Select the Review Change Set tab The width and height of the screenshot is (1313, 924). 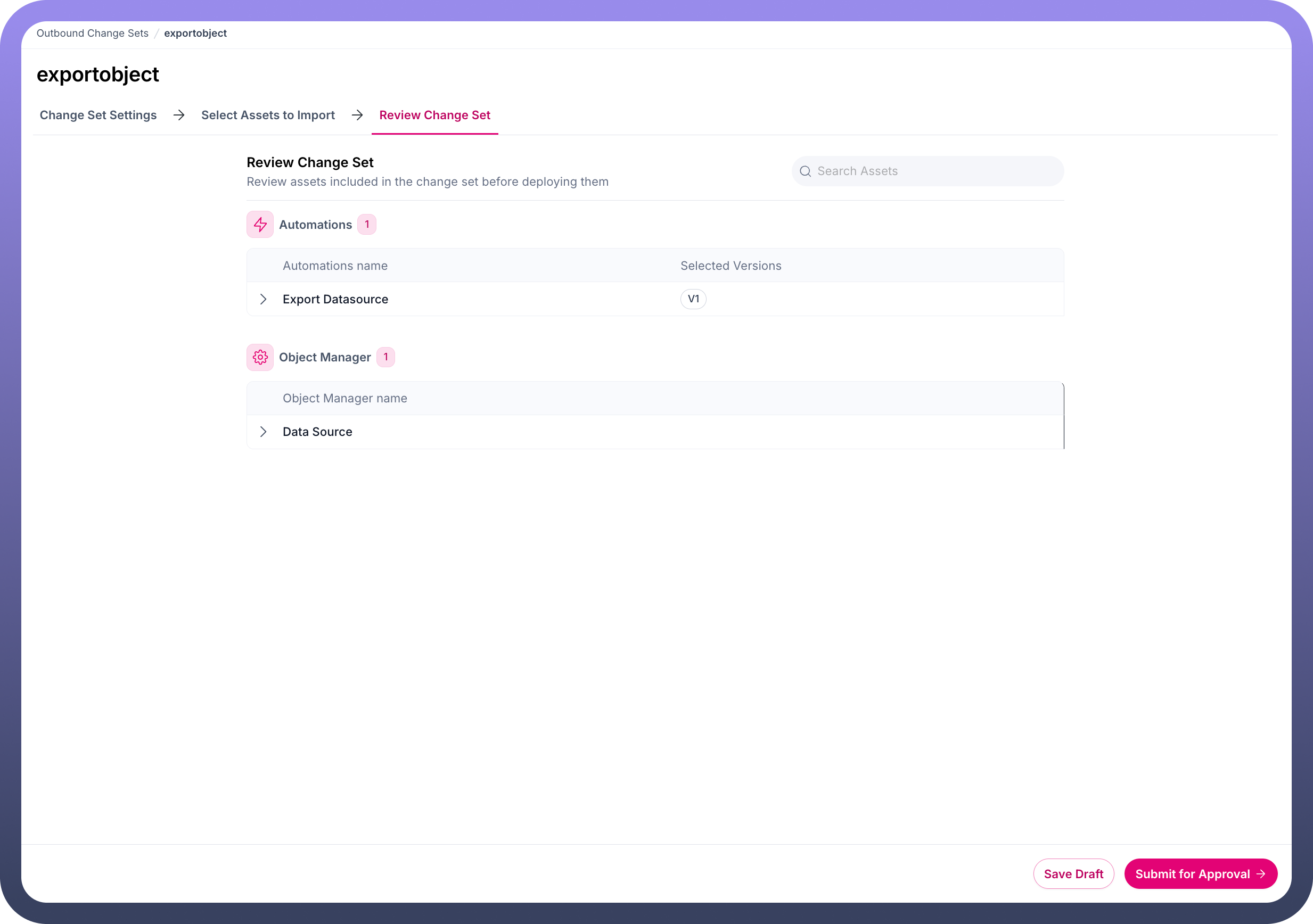pos(434,115)
